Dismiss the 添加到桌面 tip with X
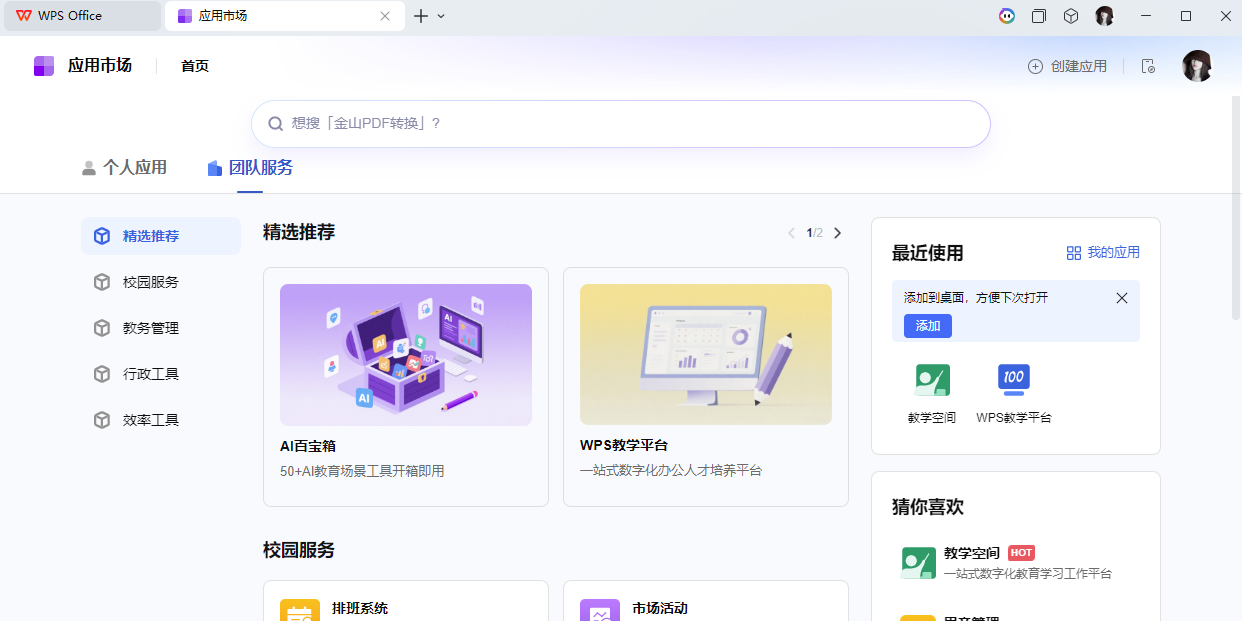Viewport: 1242px width, 621px height. coord(1122,298)
